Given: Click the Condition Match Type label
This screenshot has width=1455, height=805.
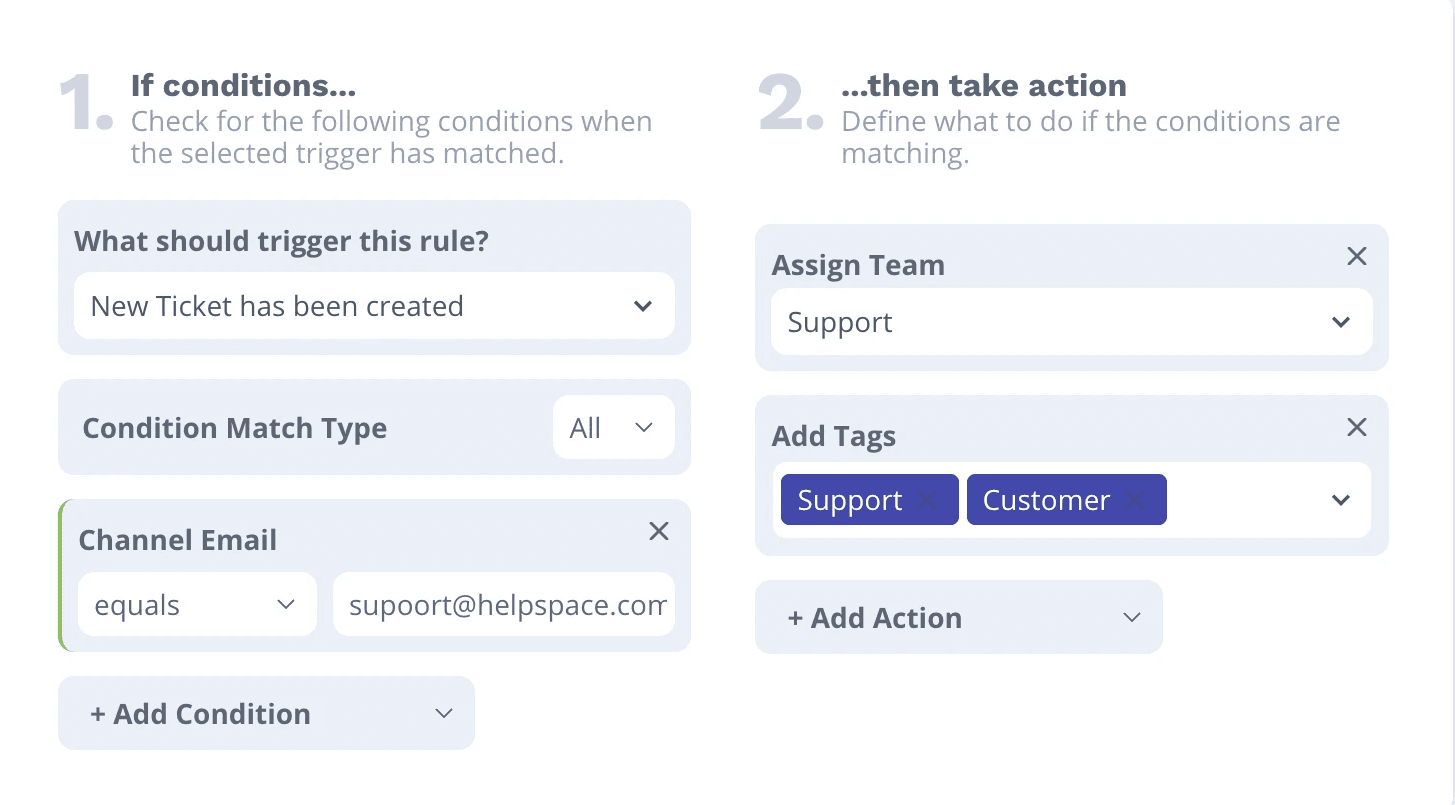Looking at the screenshot, I should pos(235,428).
